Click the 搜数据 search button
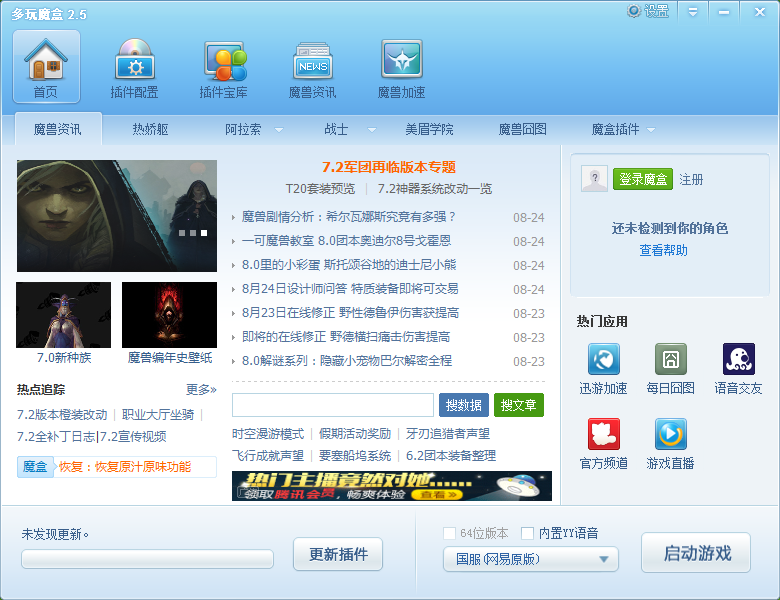This screenshot has width=780, height=600. coord(464,405)
